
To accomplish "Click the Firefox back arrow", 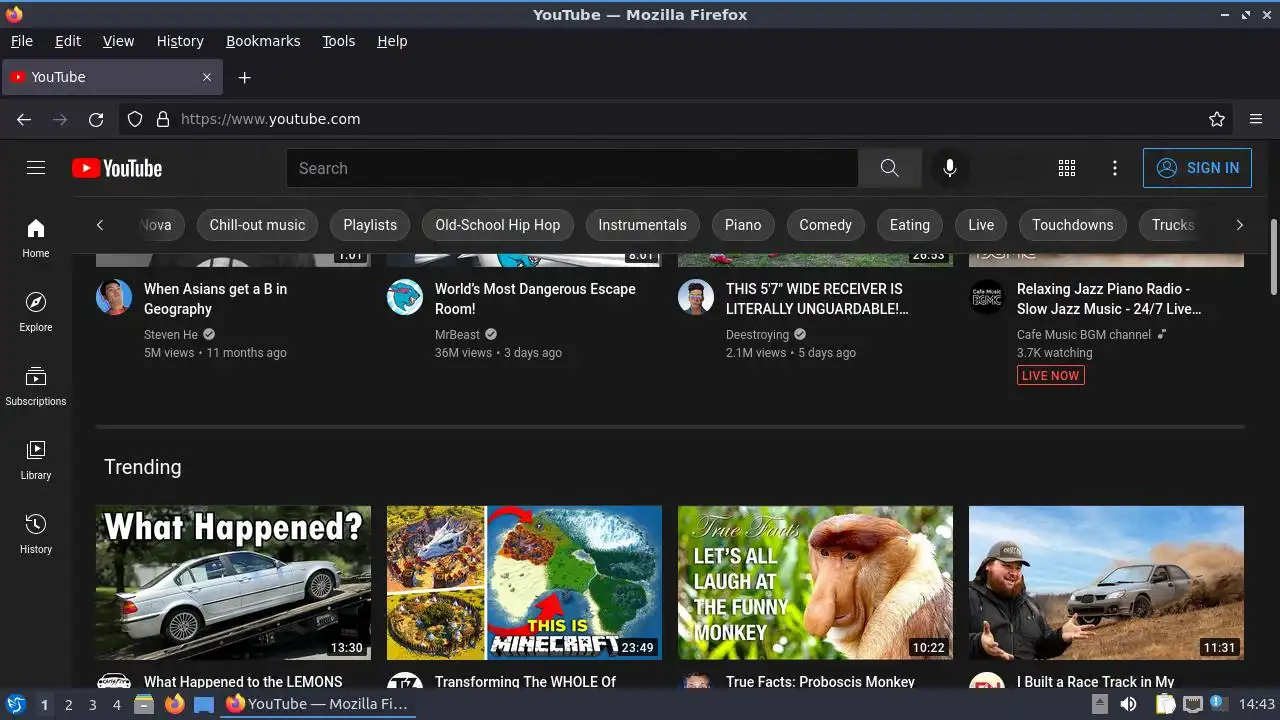I will click(x=24, y=119).
